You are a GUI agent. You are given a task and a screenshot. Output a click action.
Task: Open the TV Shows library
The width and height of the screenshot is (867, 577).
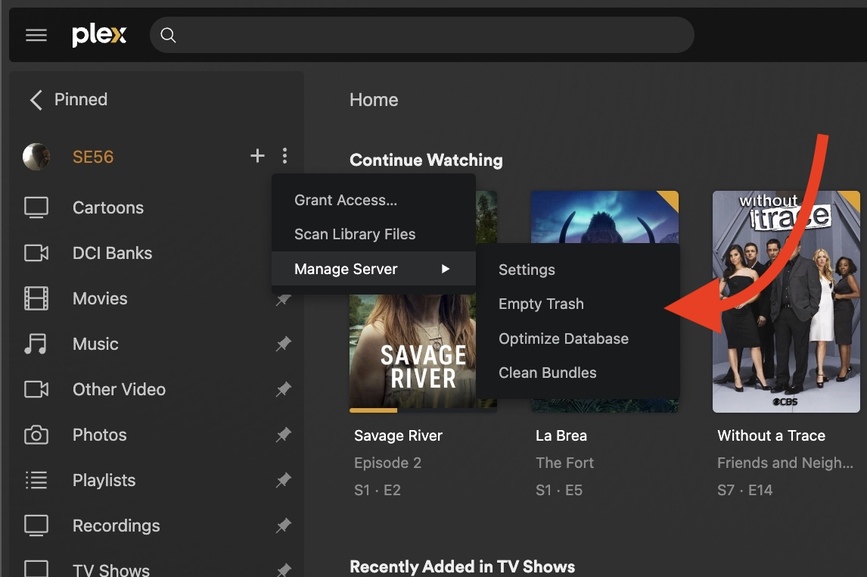tap(111, 569)
